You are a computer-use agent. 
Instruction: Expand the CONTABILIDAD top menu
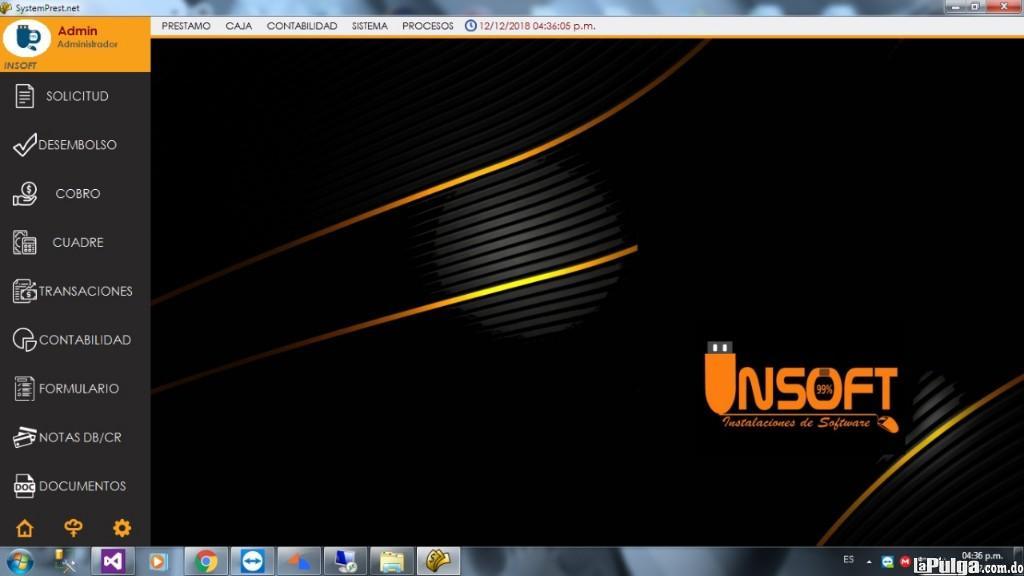tap(302, 26)
